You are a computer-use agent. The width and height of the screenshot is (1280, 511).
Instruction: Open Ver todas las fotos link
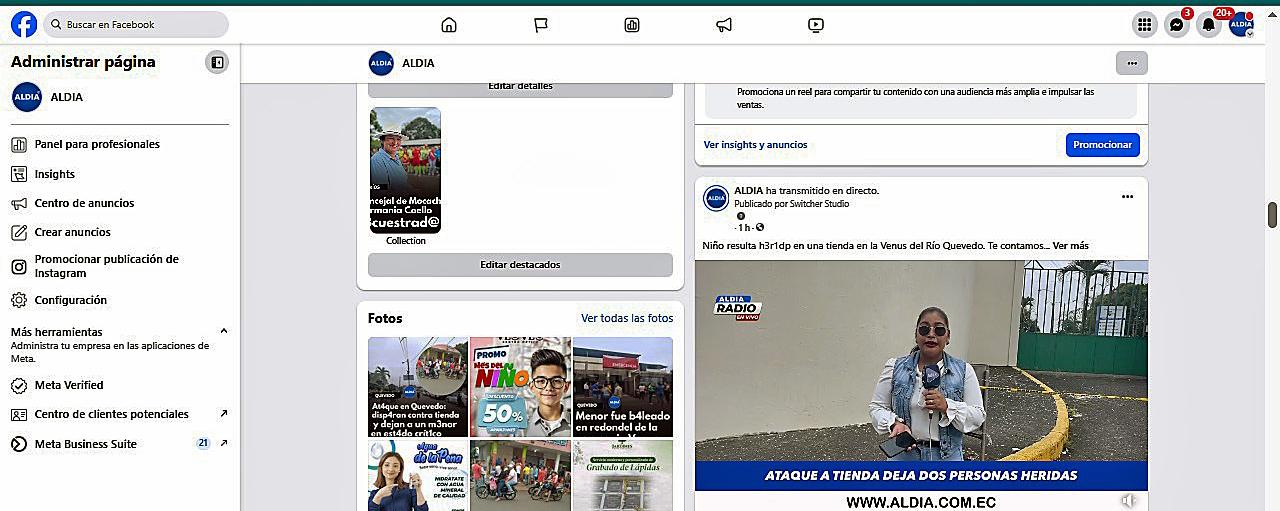click(627, 318)
